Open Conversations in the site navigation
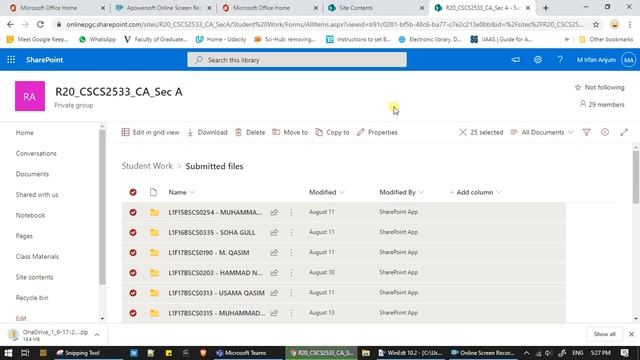The image size is (640, 360). coord(36,153)
